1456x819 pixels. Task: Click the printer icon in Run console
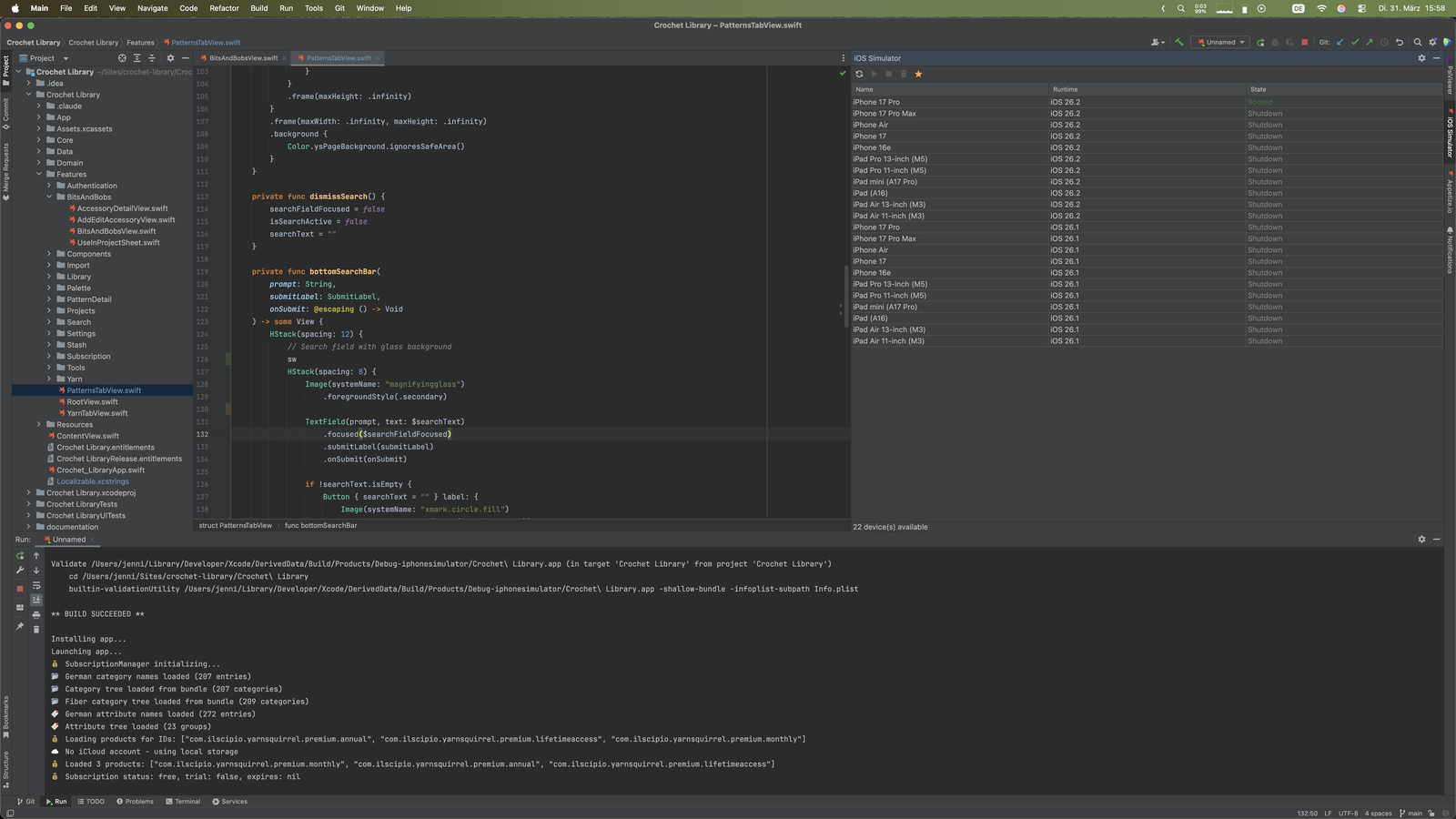(x=36, y=614)
